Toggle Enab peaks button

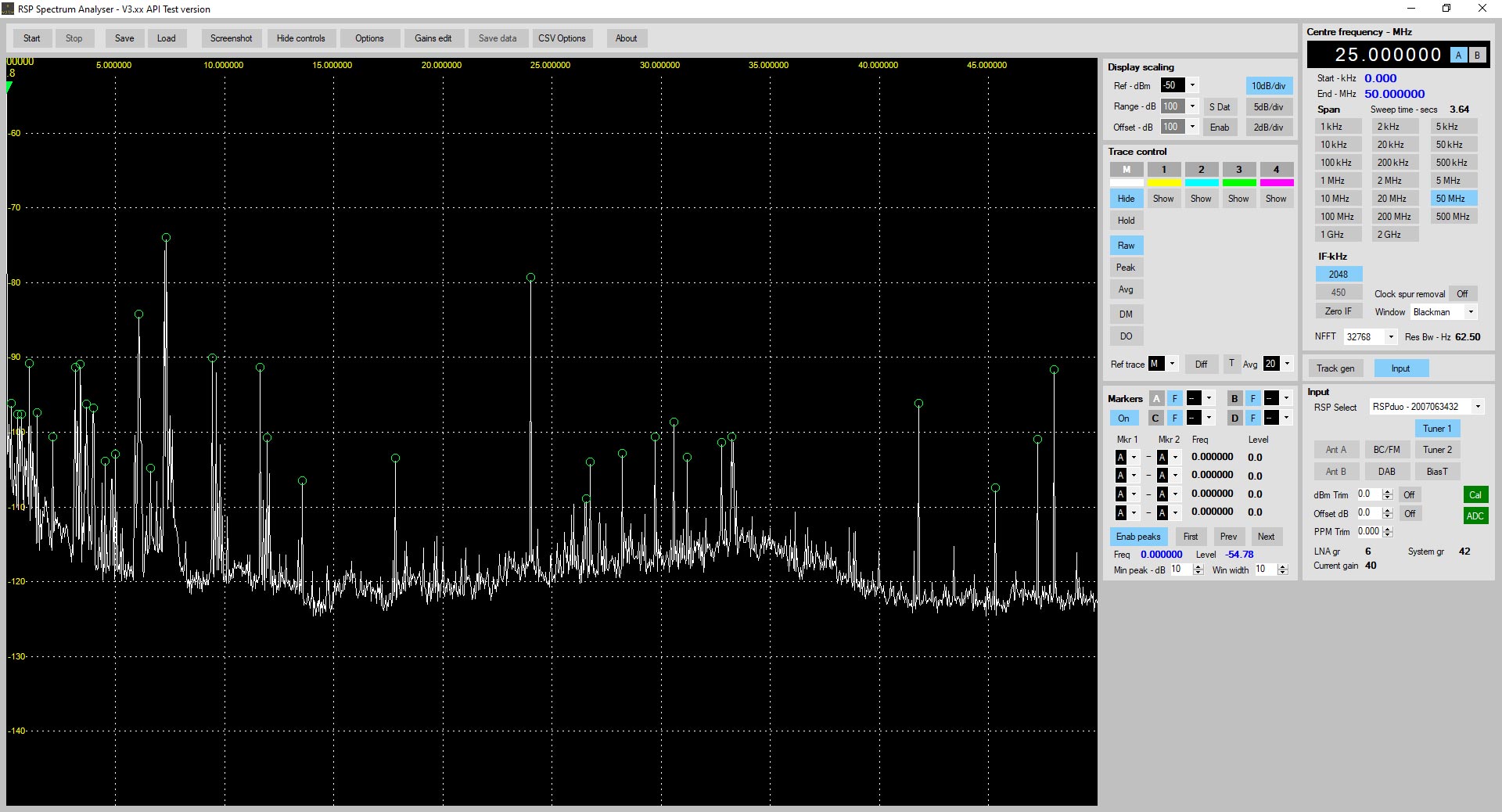[x=1137, y=537]
